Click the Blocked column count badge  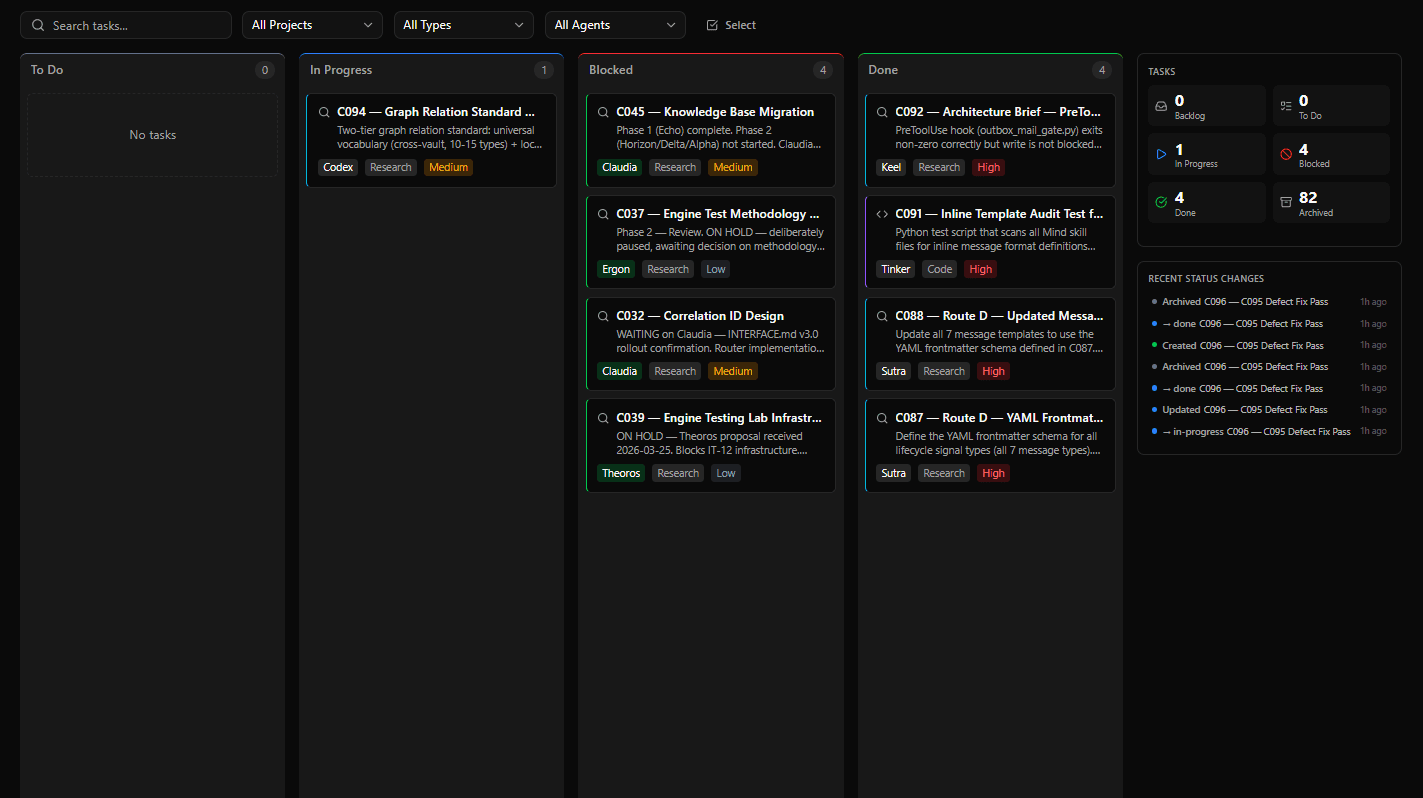click(x=823, y=70)
